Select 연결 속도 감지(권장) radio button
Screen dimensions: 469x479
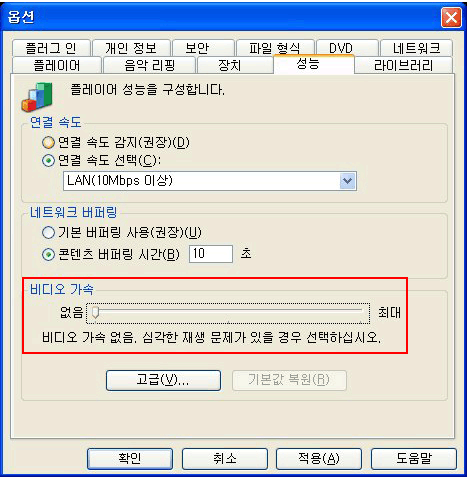click(x=48, y=143)
